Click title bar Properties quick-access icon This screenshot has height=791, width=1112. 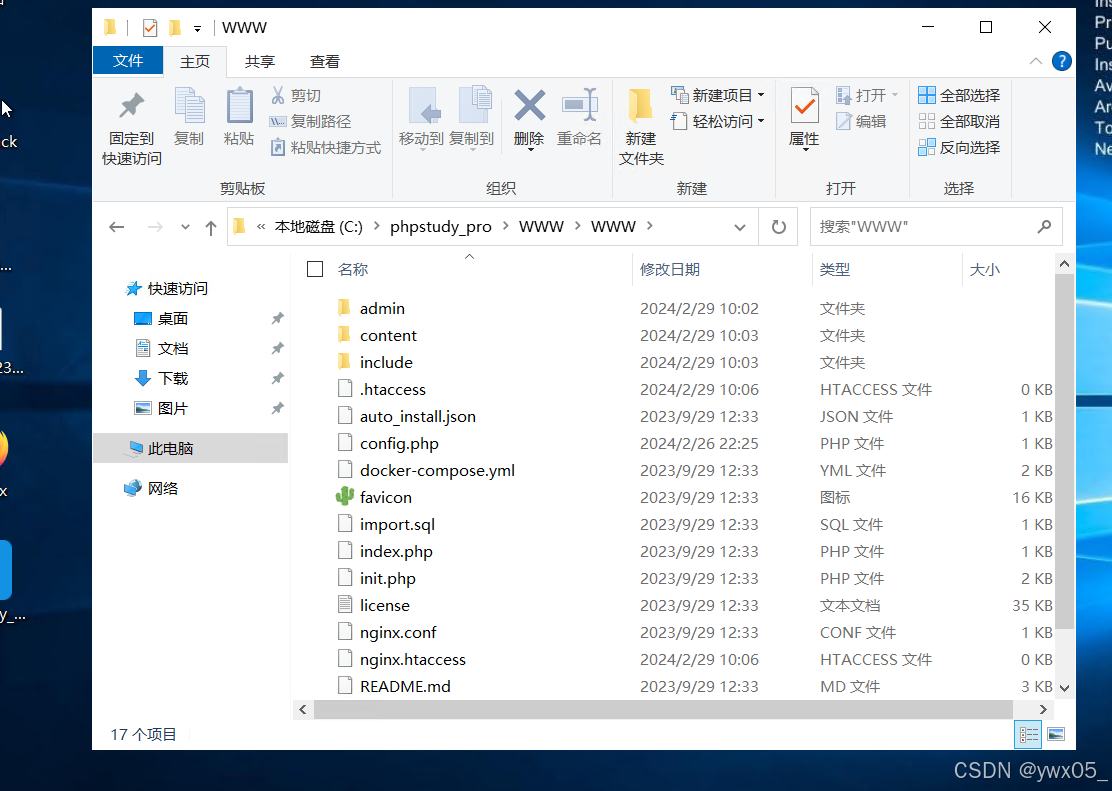pyautogui.click(x=150, y=28)
